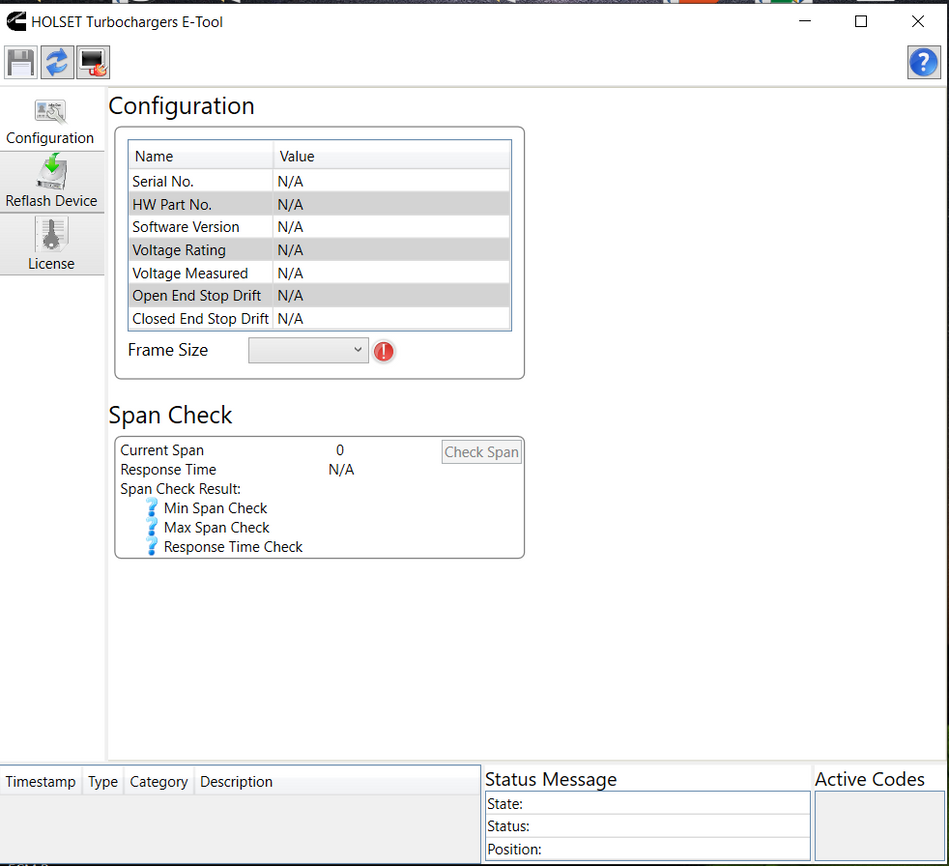This screenshot has width=949, height=866.
Task: Click the Category column header
Action: [158, 782]
